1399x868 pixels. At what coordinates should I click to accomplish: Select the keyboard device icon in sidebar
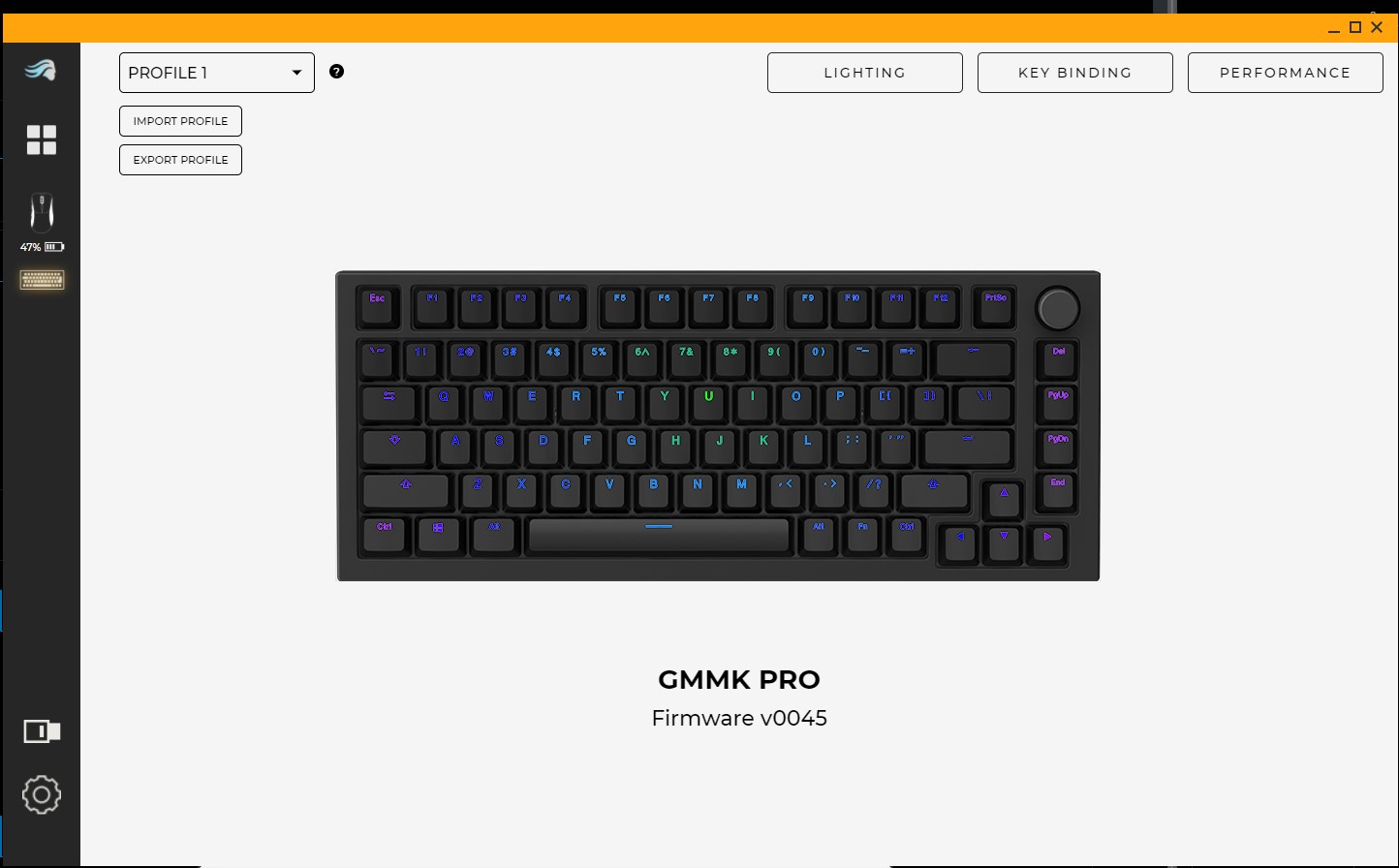coord(42,280)
